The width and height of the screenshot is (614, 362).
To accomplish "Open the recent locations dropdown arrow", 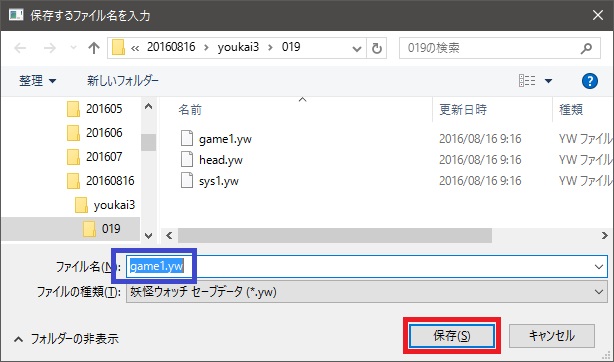I will click(73, 48).
